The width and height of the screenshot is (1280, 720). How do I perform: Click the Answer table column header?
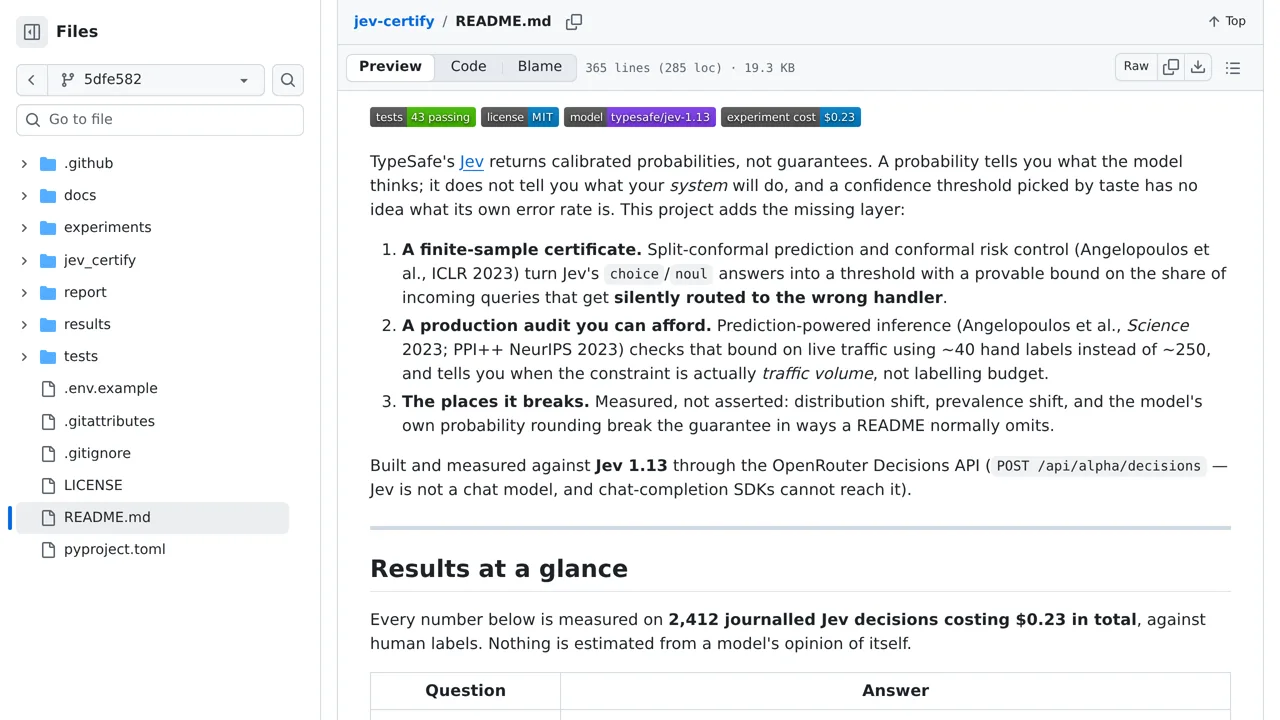click(895, 690)
